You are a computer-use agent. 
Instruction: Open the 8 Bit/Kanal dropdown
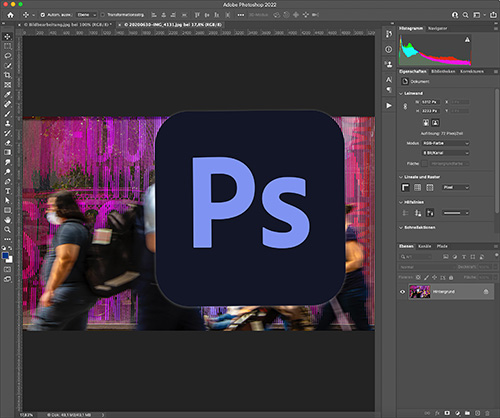446,153
